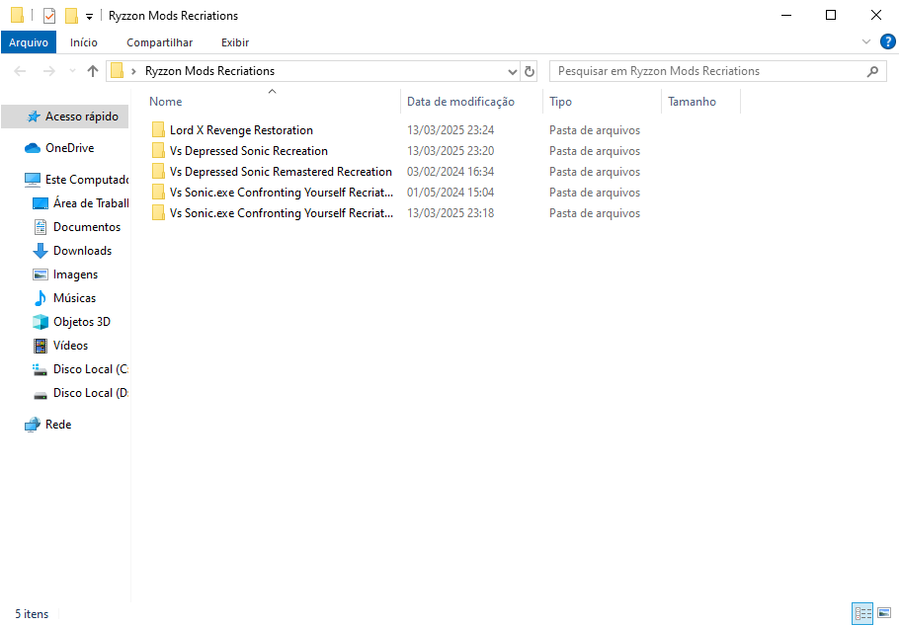Viewport: 900px width, 626px height.
Task: Click the window folder icon in the title bar
Action: coord(17,15)
